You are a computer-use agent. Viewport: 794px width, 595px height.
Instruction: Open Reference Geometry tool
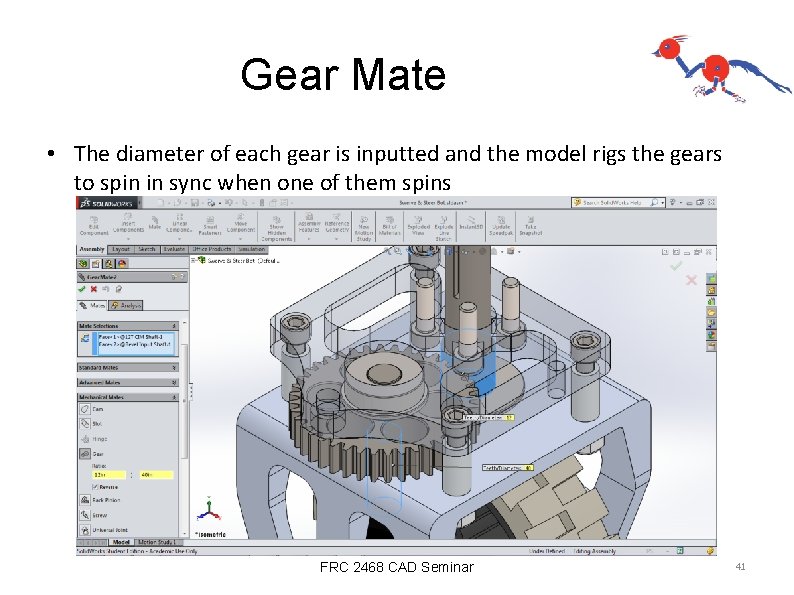[x=337, y=223]
